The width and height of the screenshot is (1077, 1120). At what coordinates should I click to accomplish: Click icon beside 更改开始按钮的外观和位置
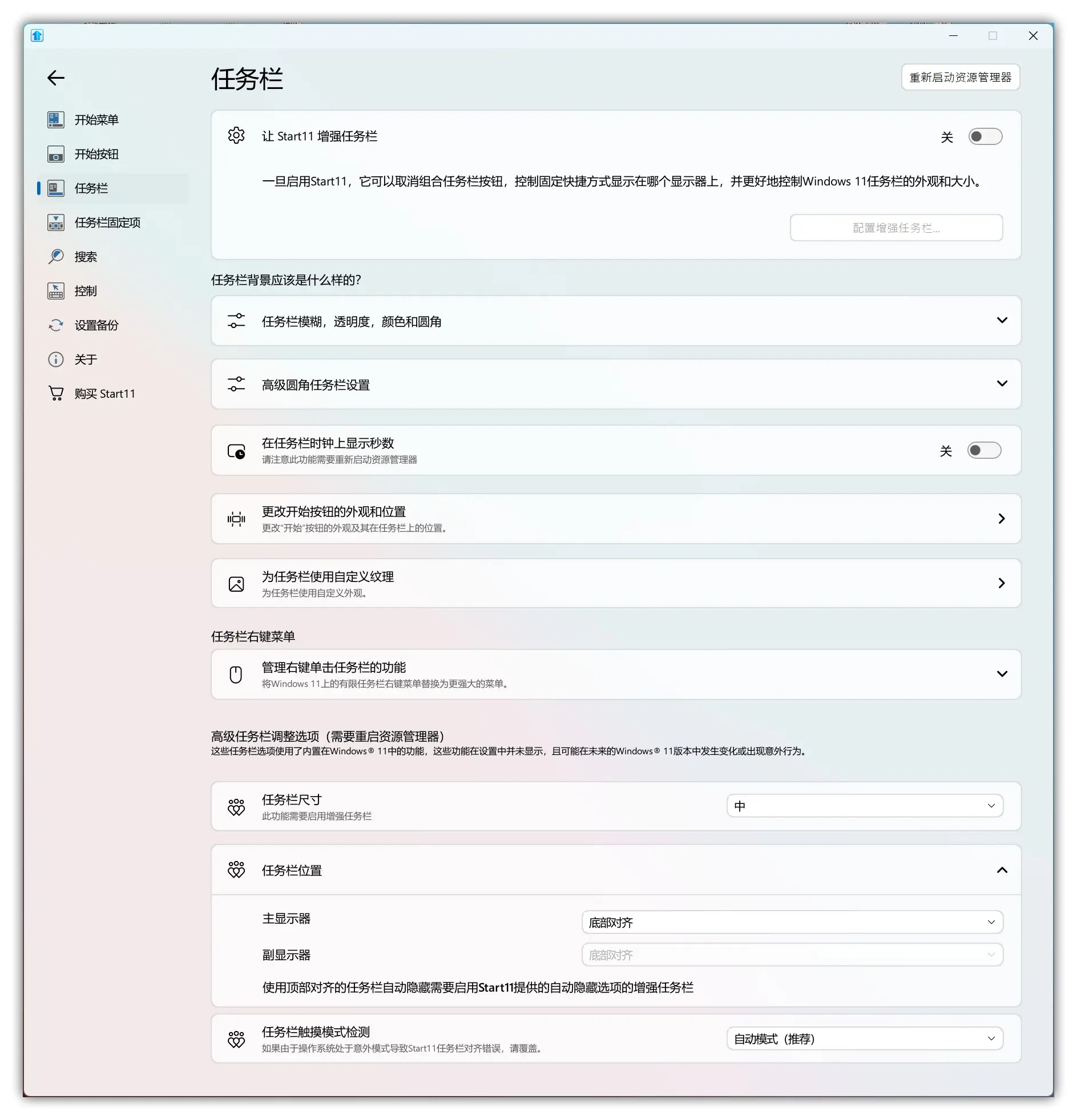click(x=236, y=519)
